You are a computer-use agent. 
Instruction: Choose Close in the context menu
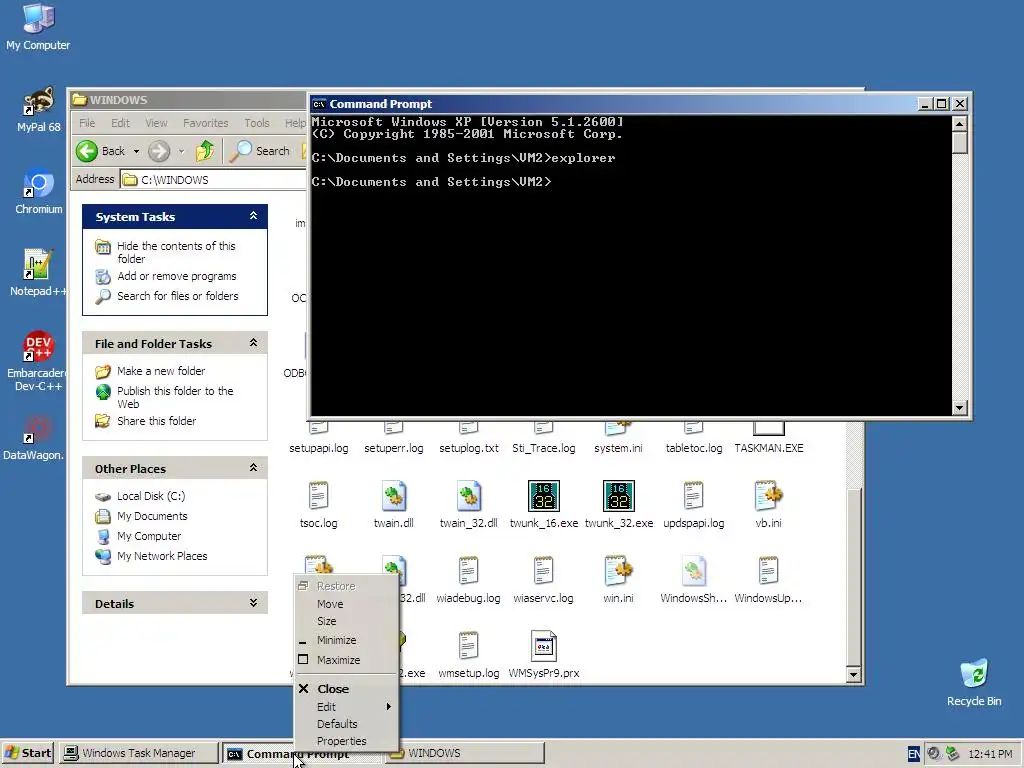(346, 688)
